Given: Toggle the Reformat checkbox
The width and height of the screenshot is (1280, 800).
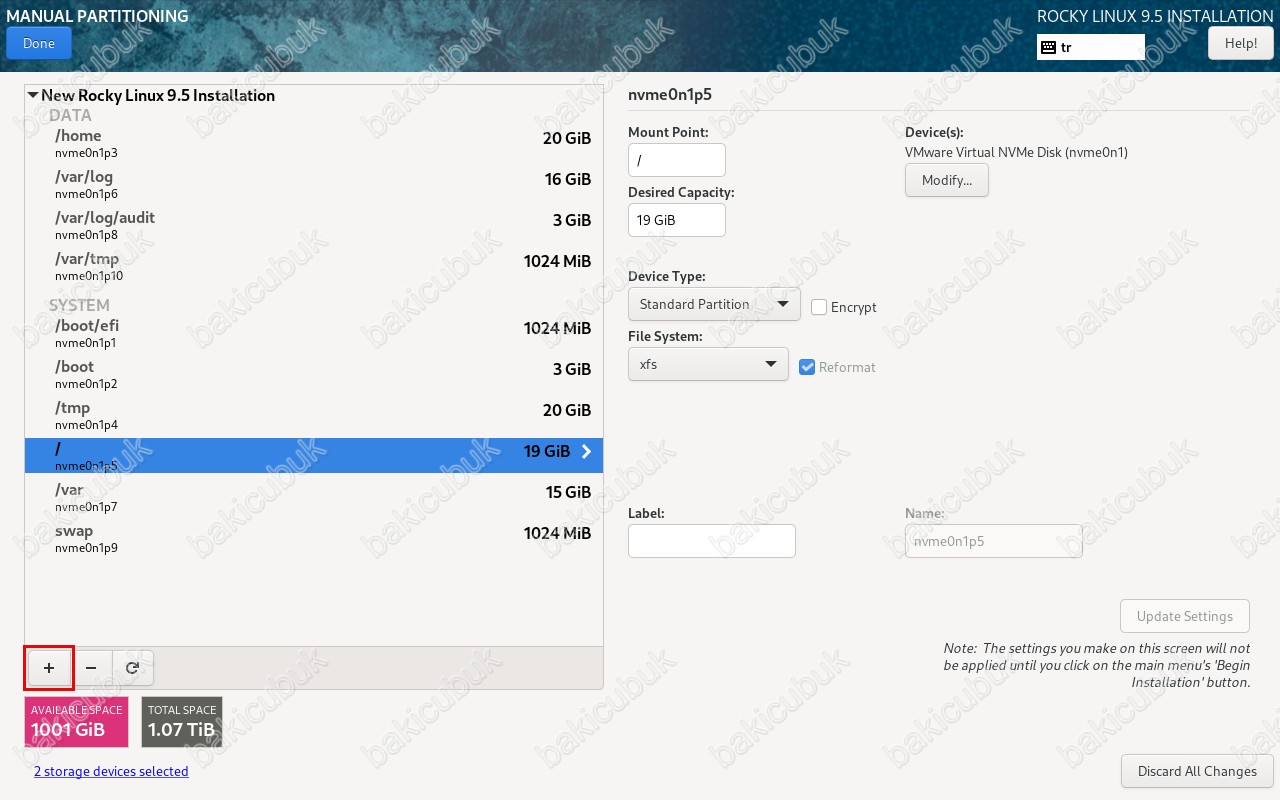Looking at the screenshot, I should click(808, 367).
